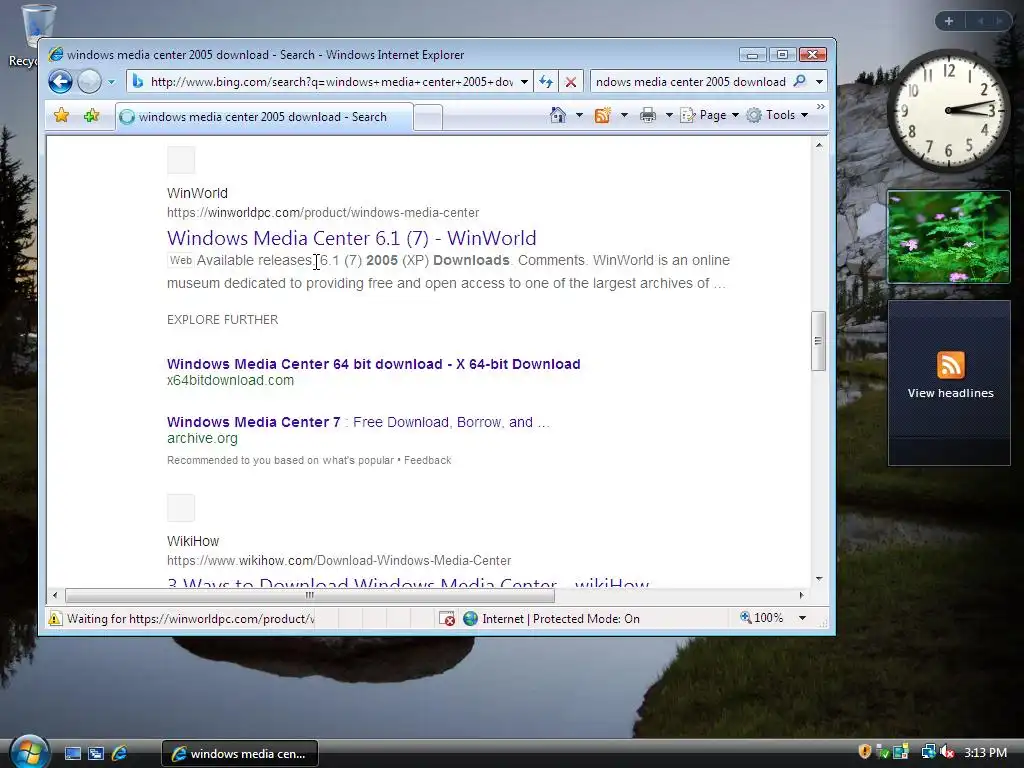The width and height of the screenshot is (1024, 768).
Task: Click the vertical scrollbar thumb
Action: [x=819, y=341]
